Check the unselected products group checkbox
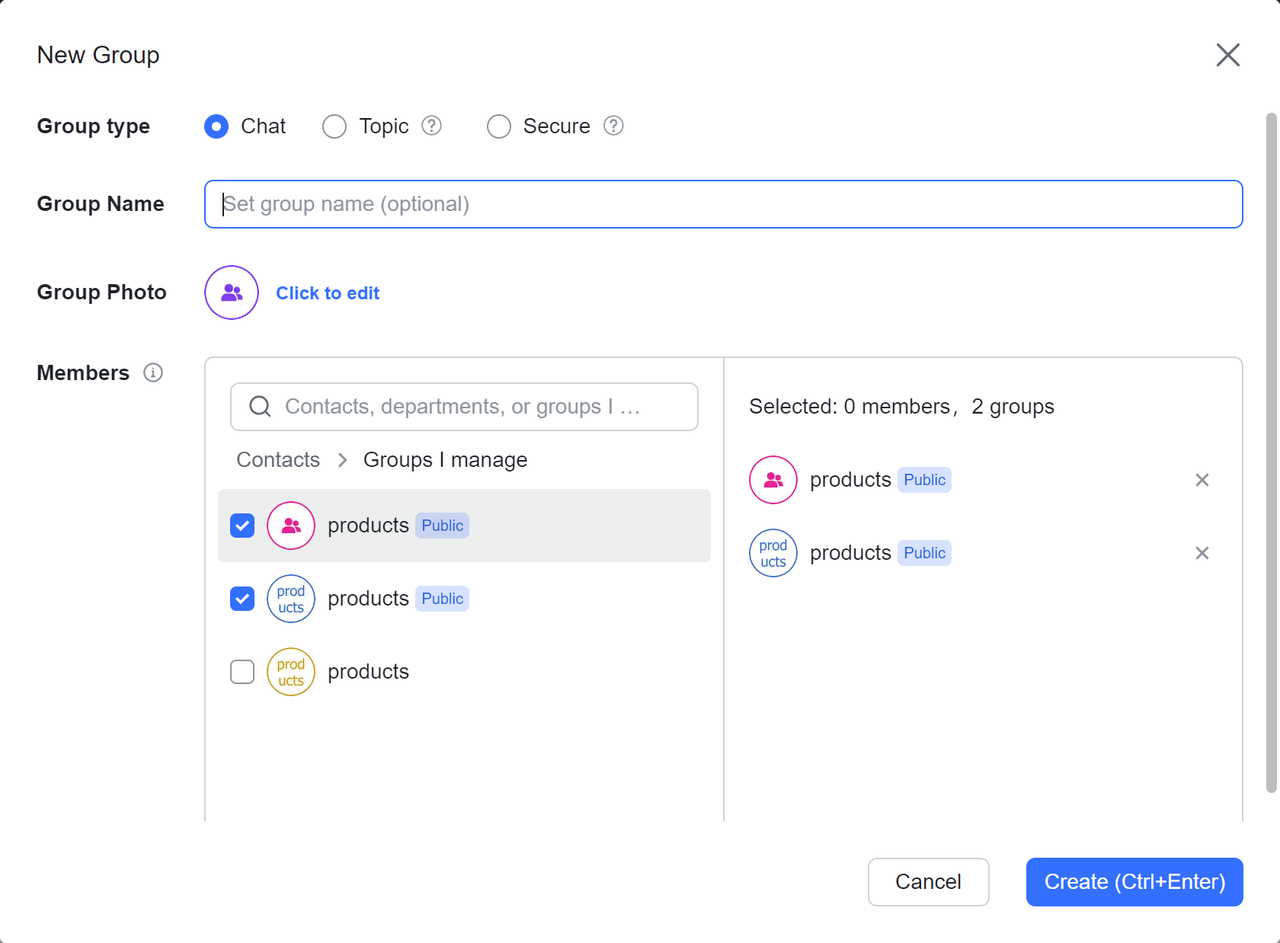 (x=242, y=672)
